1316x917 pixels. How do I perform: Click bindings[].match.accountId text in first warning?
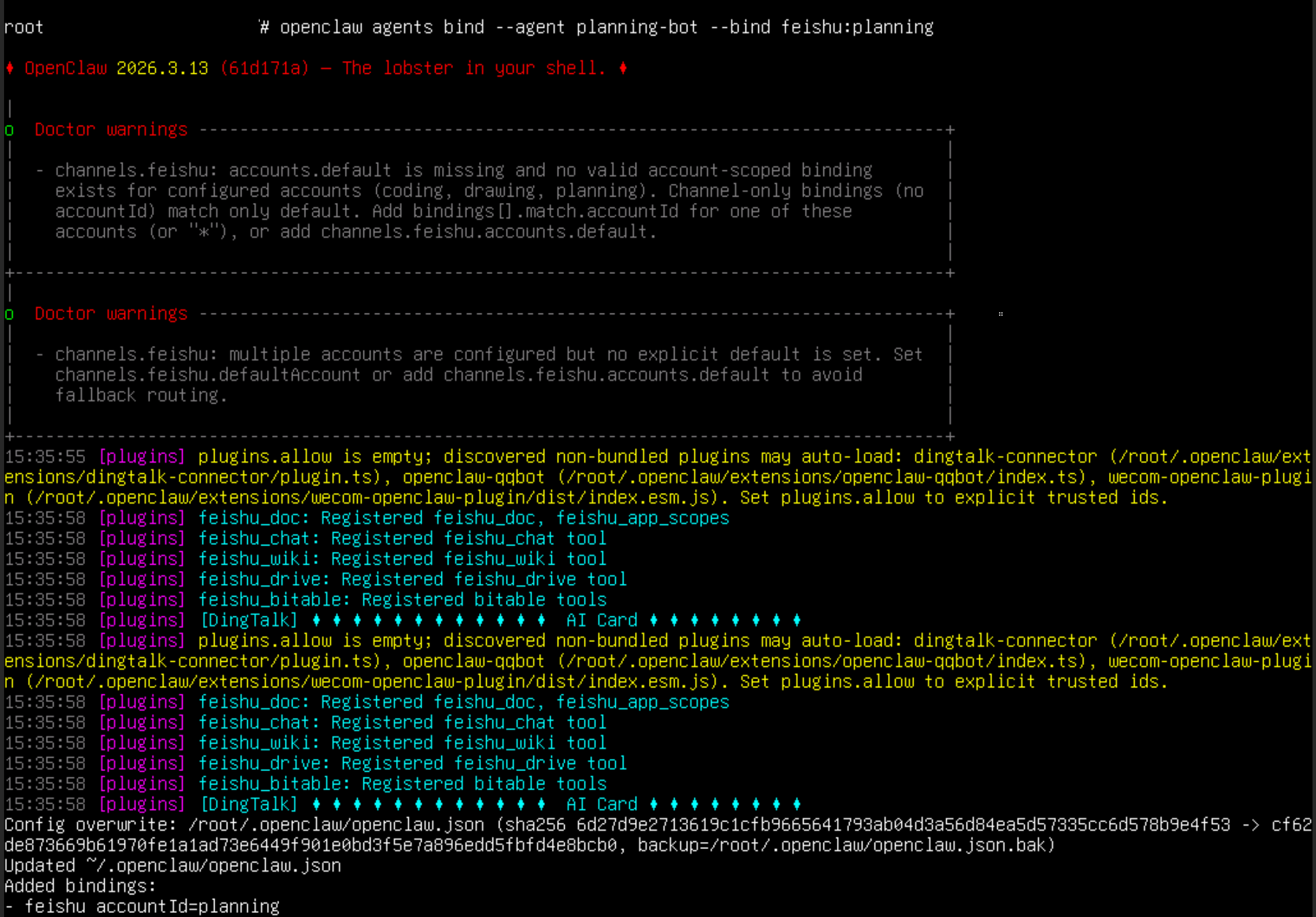coord(545,211)
